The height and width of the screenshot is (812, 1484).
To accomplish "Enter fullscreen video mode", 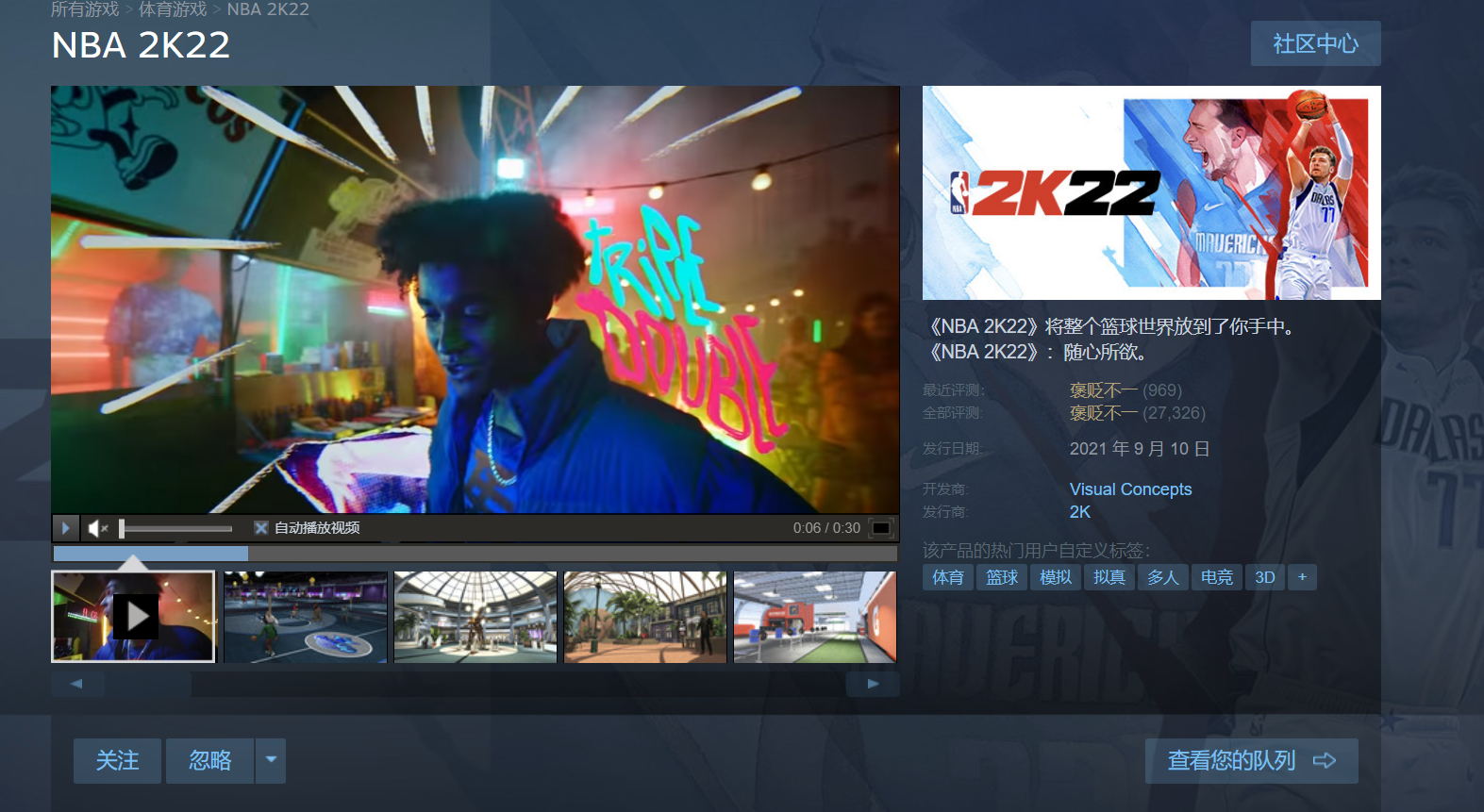I will click(881, 528).
